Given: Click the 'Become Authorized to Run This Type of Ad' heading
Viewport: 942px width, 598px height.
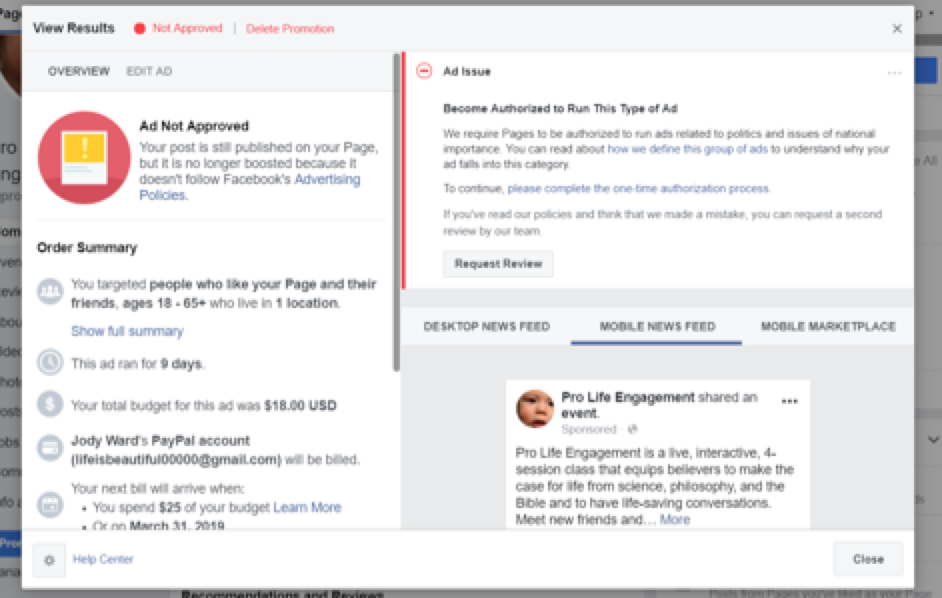Looking at the screenshot, I should tap(560, 109).
